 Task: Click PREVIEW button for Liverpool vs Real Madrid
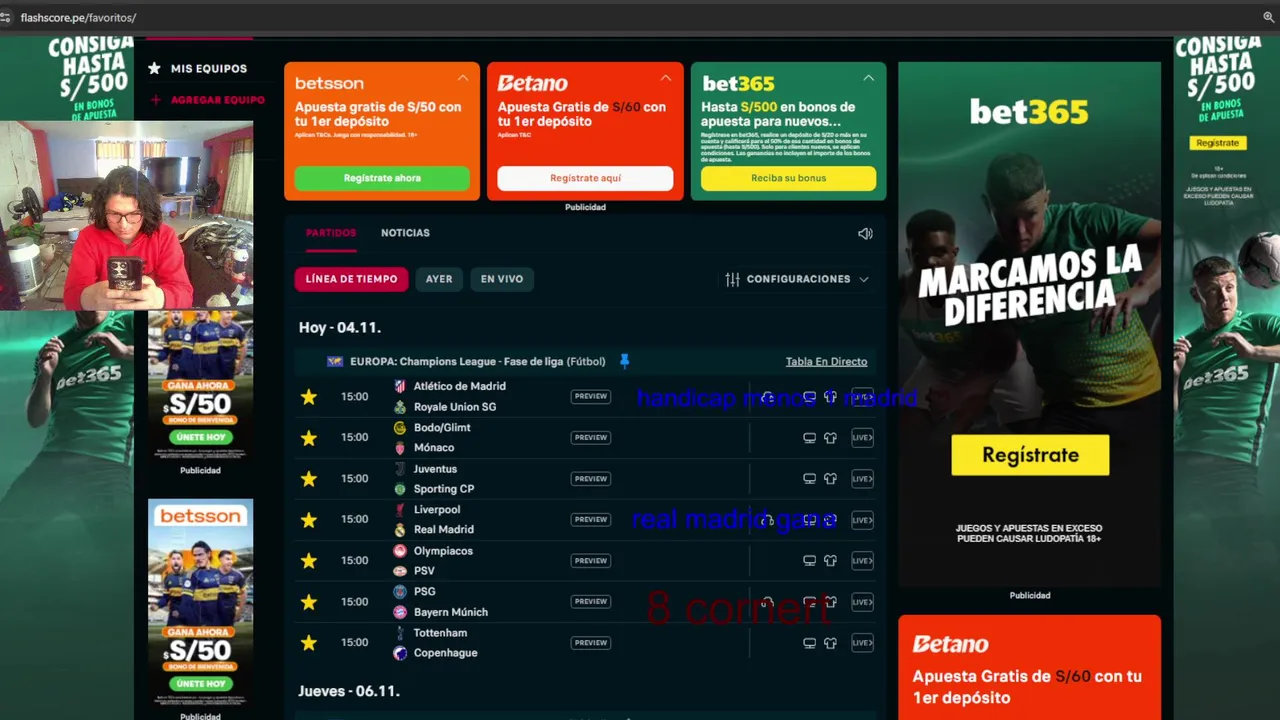pos(590,520)
